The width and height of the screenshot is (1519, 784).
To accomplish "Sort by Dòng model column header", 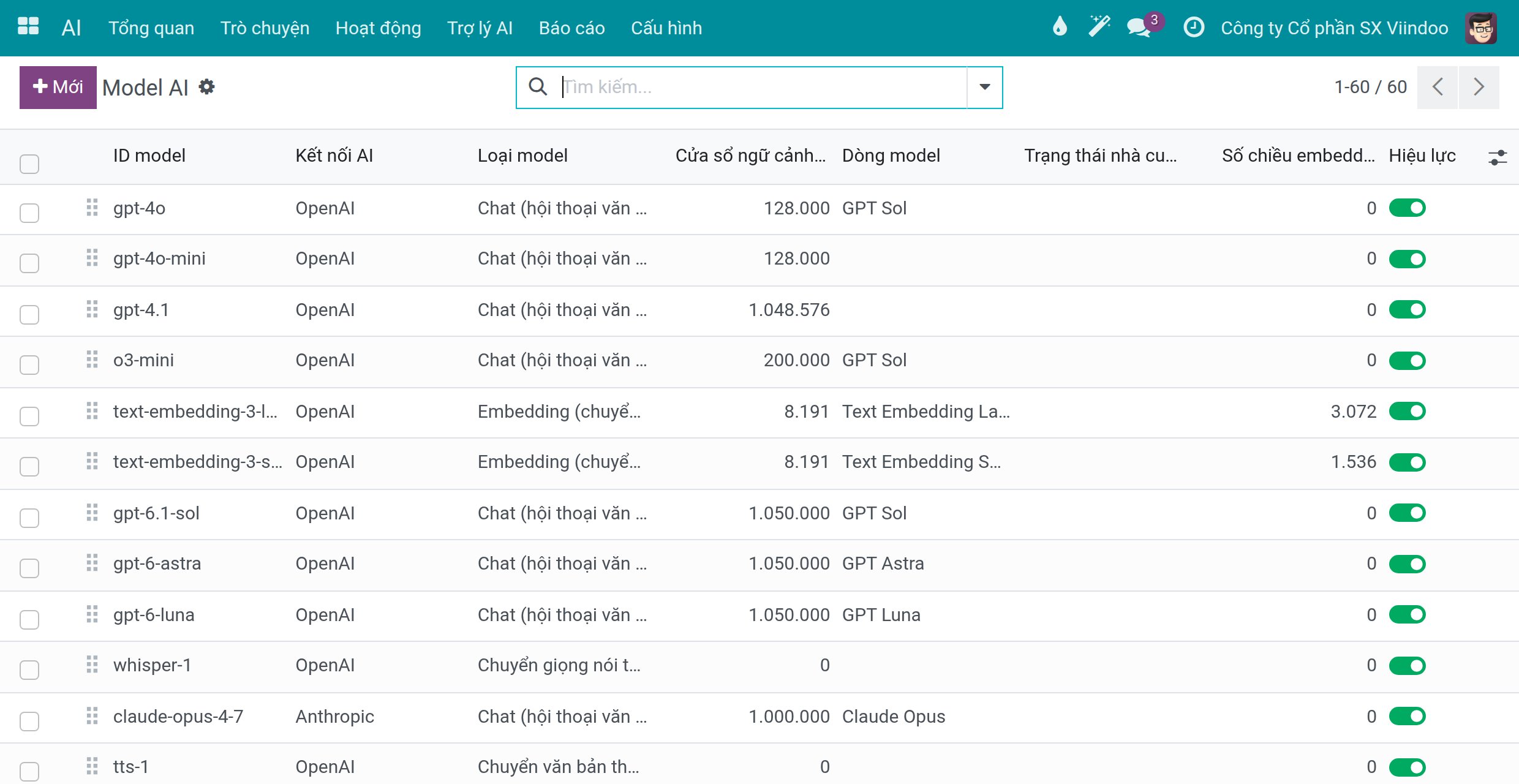I will pos(891,156).
